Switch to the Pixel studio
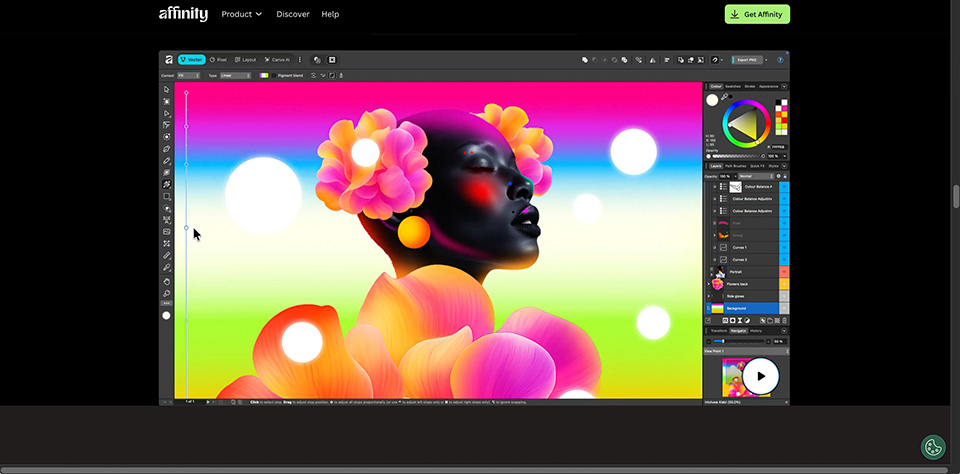 click(219, 60)
